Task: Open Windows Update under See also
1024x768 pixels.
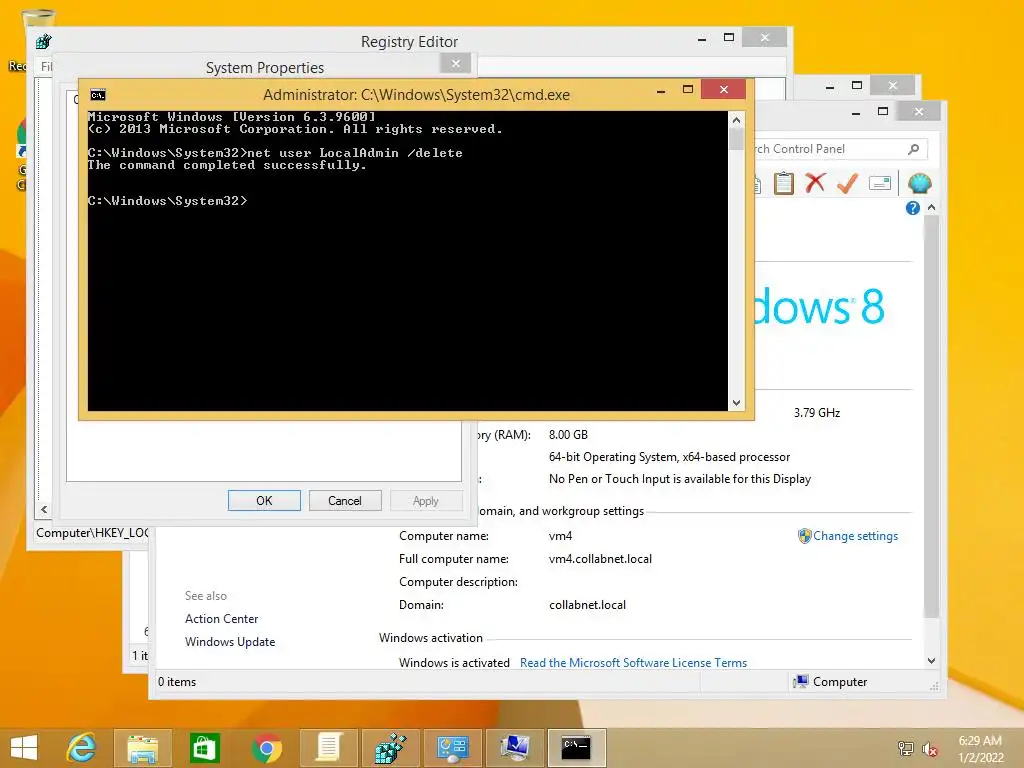Action: (x=230, y=642)
